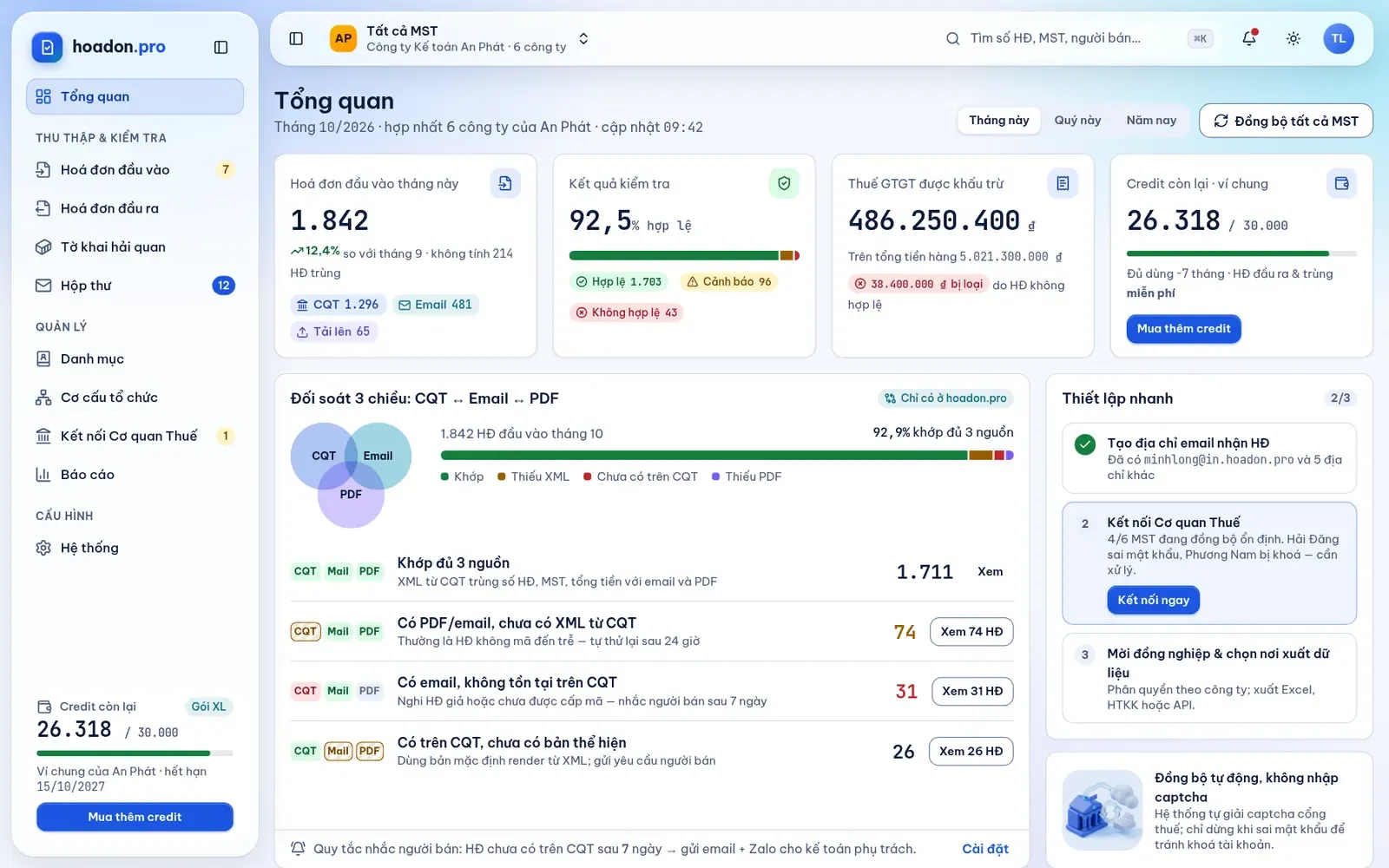This screenshot has height=868, width=1389.
Task: Click the Xem 31 HĐ button
Action: 972,692
